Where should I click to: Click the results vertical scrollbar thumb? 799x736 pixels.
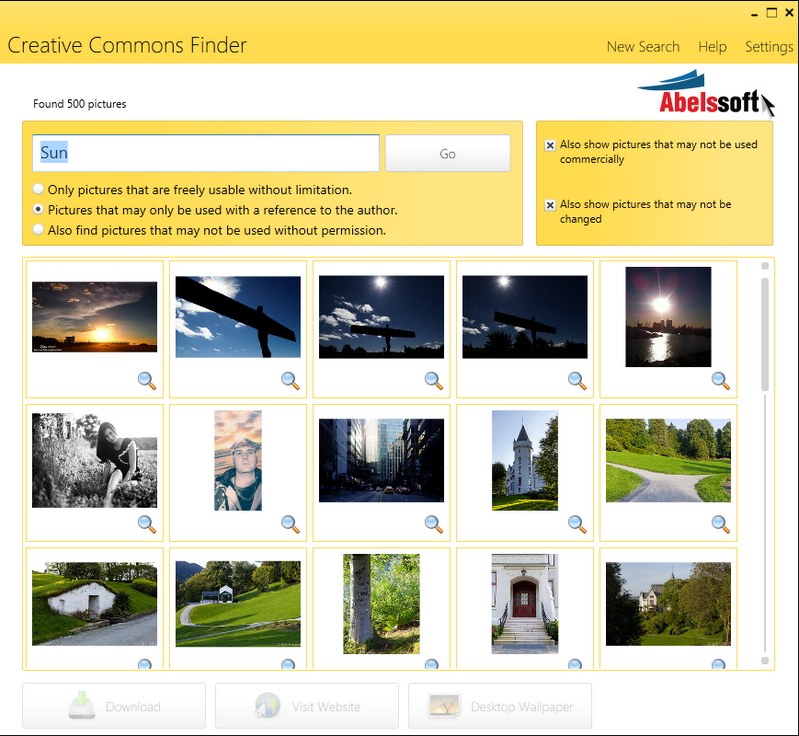click(765, 335)
